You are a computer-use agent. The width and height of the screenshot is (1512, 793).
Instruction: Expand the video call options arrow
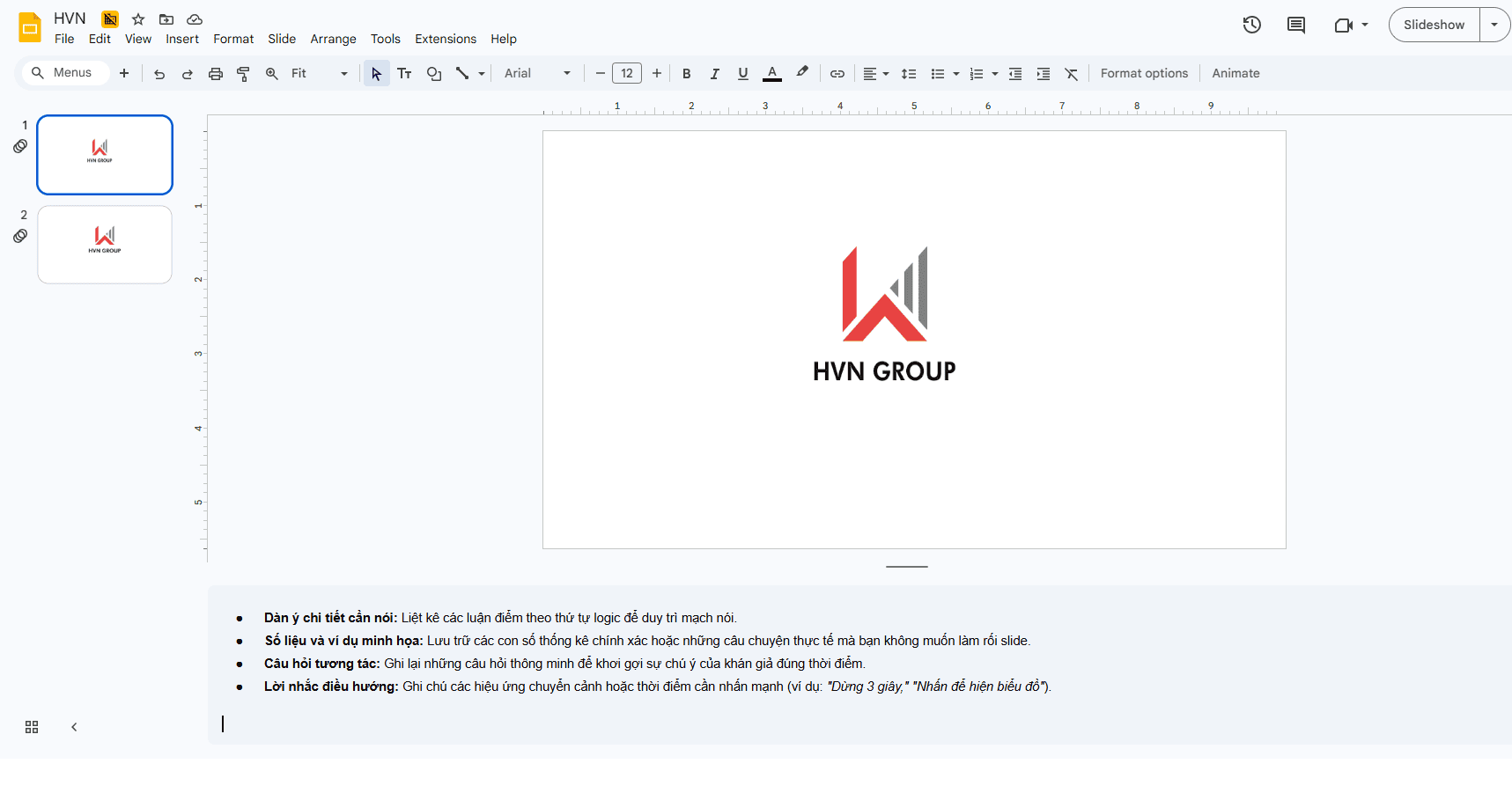coord(1365,25)
